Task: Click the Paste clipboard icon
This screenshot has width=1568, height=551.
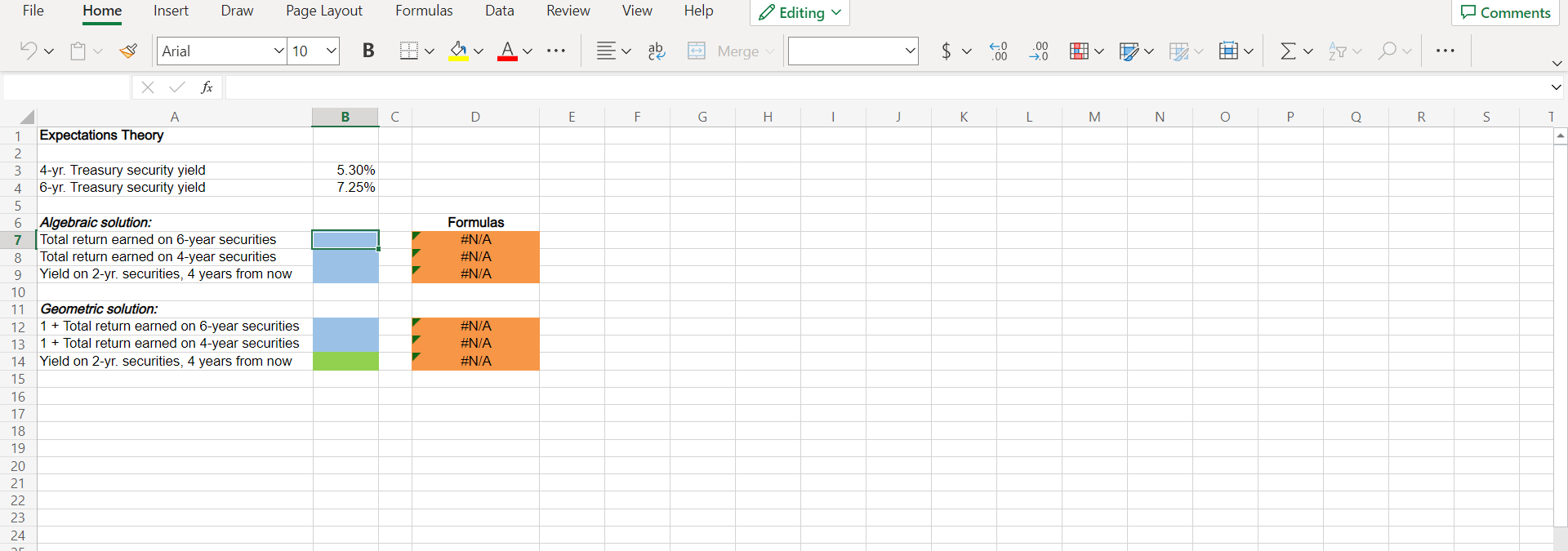Action: click(x=78, y=51)
